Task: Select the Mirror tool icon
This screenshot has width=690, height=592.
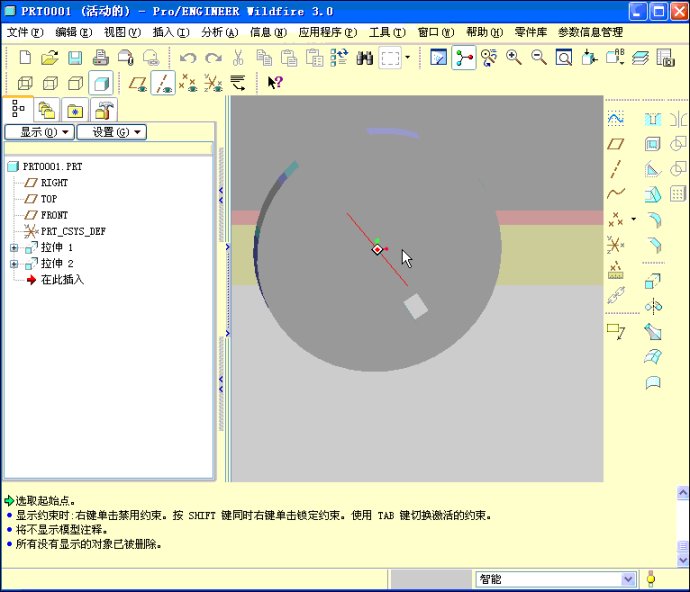Action: 653,307
